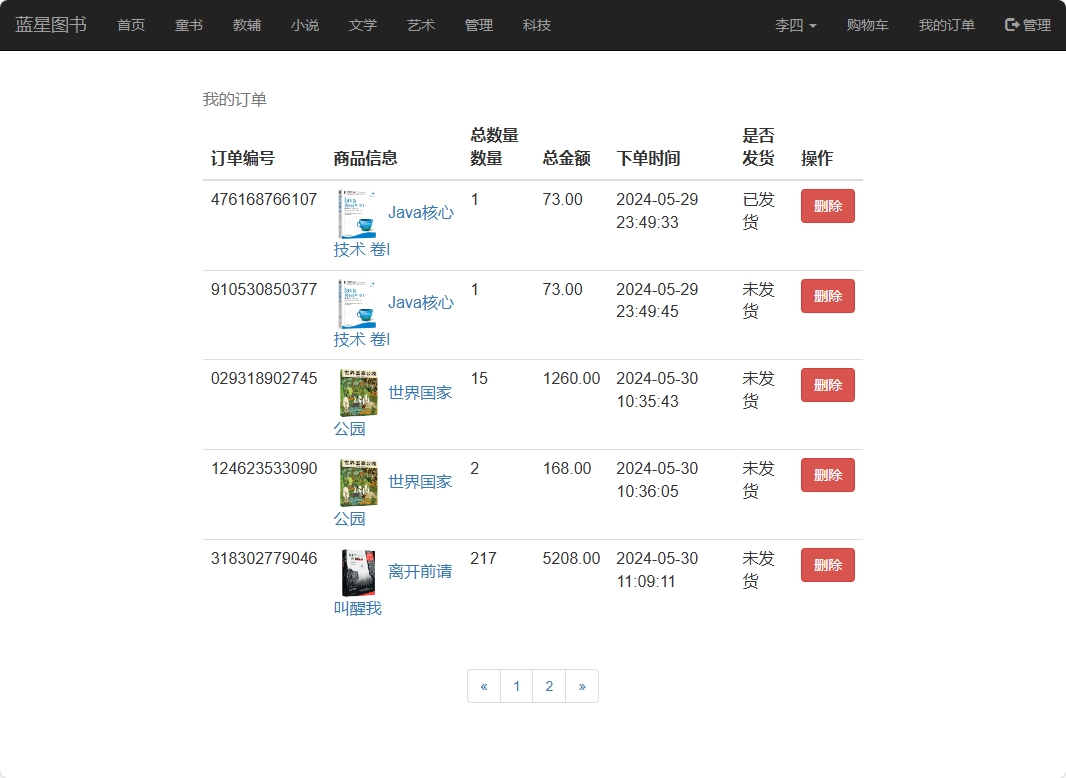The image size is (1066, 778).
Task: Open the 艺术 category
Action: pyautogui.click(x=421, y=26)
